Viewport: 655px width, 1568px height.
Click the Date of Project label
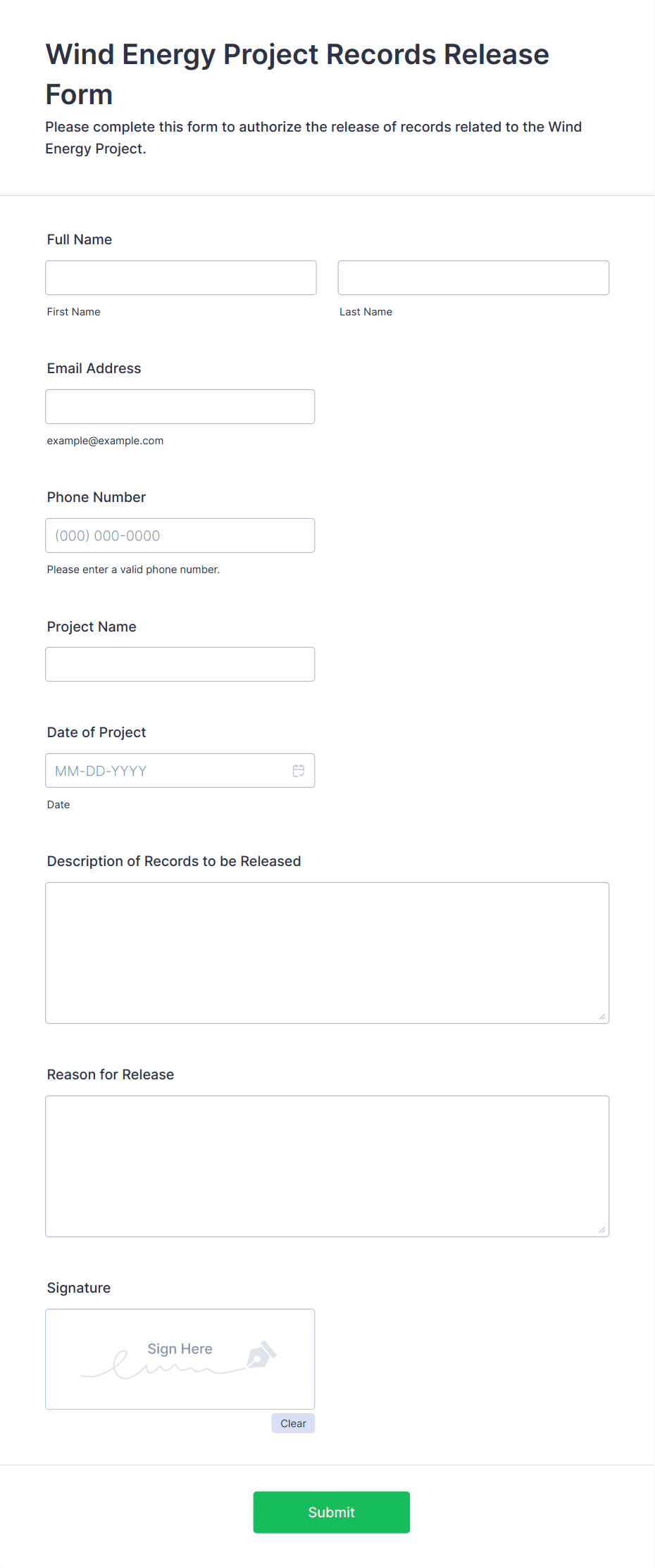(96, 732)
